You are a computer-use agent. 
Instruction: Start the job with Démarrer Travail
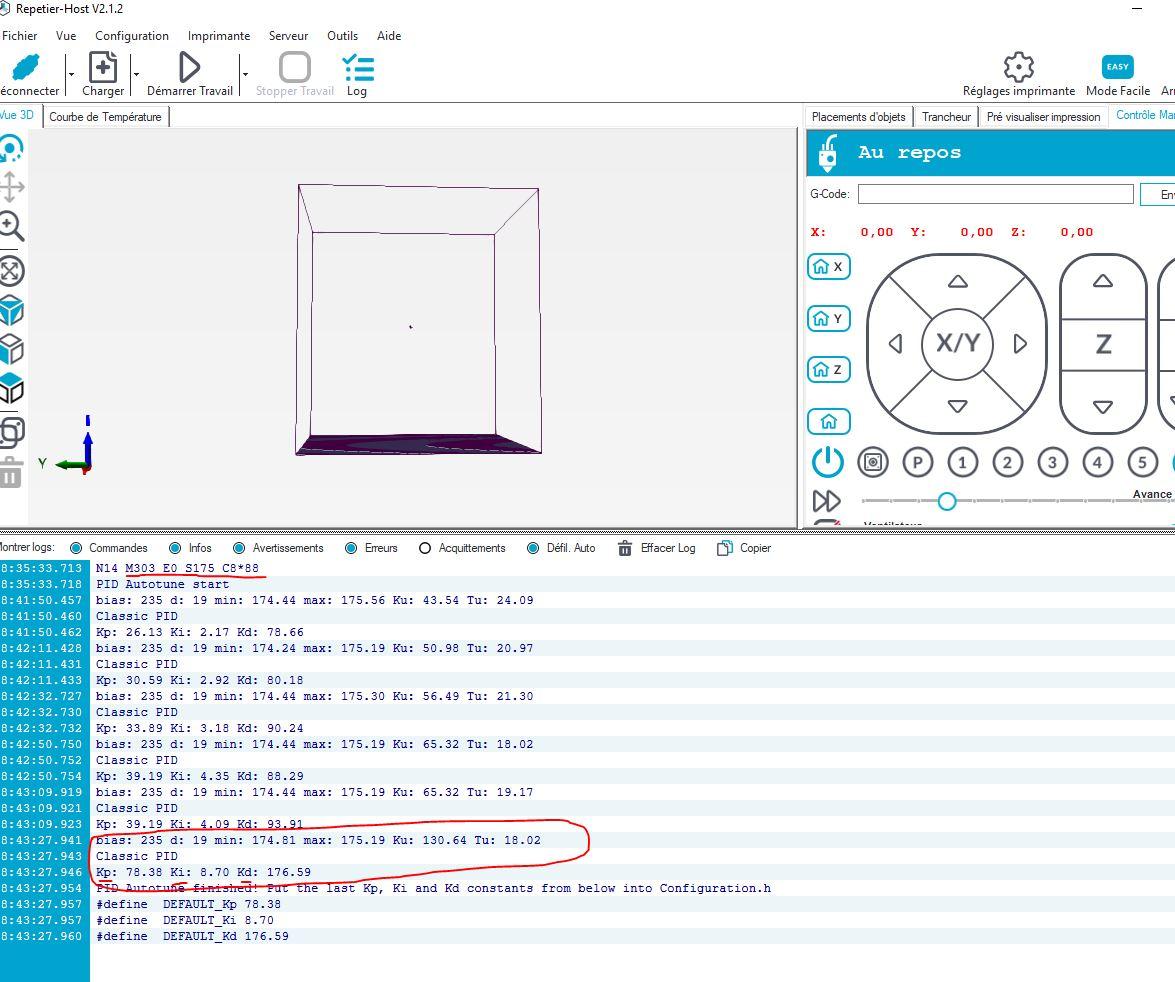click(x=190, y=75)
